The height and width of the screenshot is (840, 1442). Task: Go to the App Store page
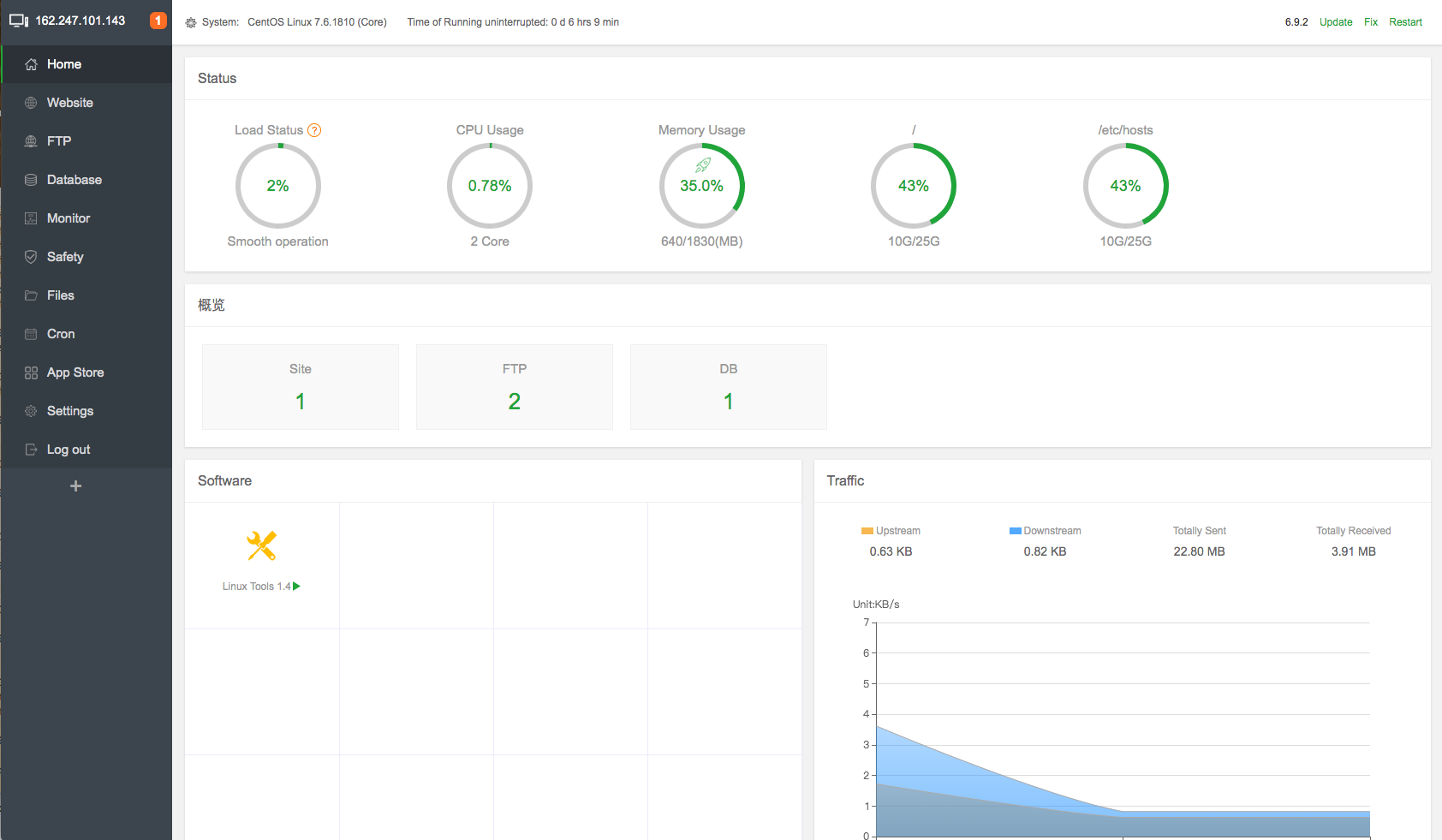pos(75,372)
